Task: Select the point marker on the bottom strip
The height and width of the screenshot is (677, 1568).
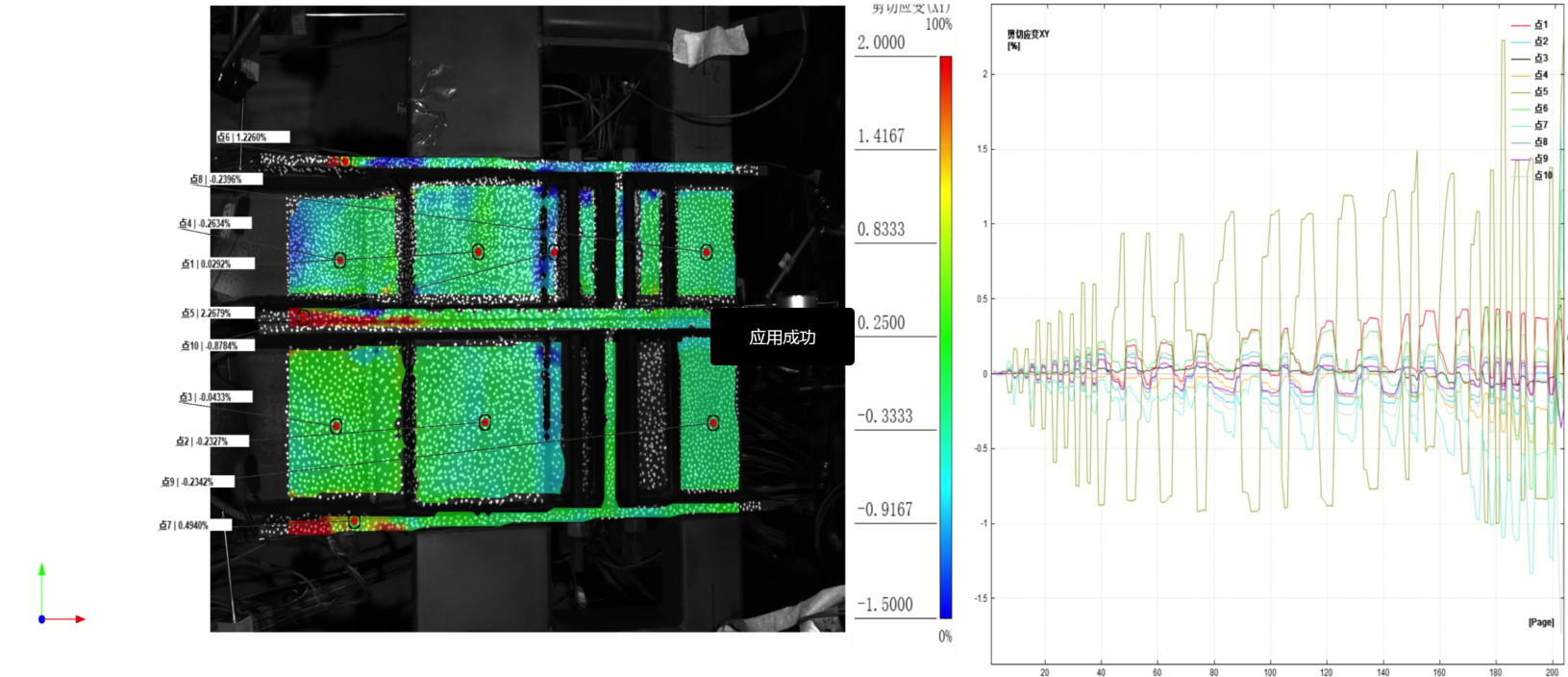Action: tap(354, 521)
